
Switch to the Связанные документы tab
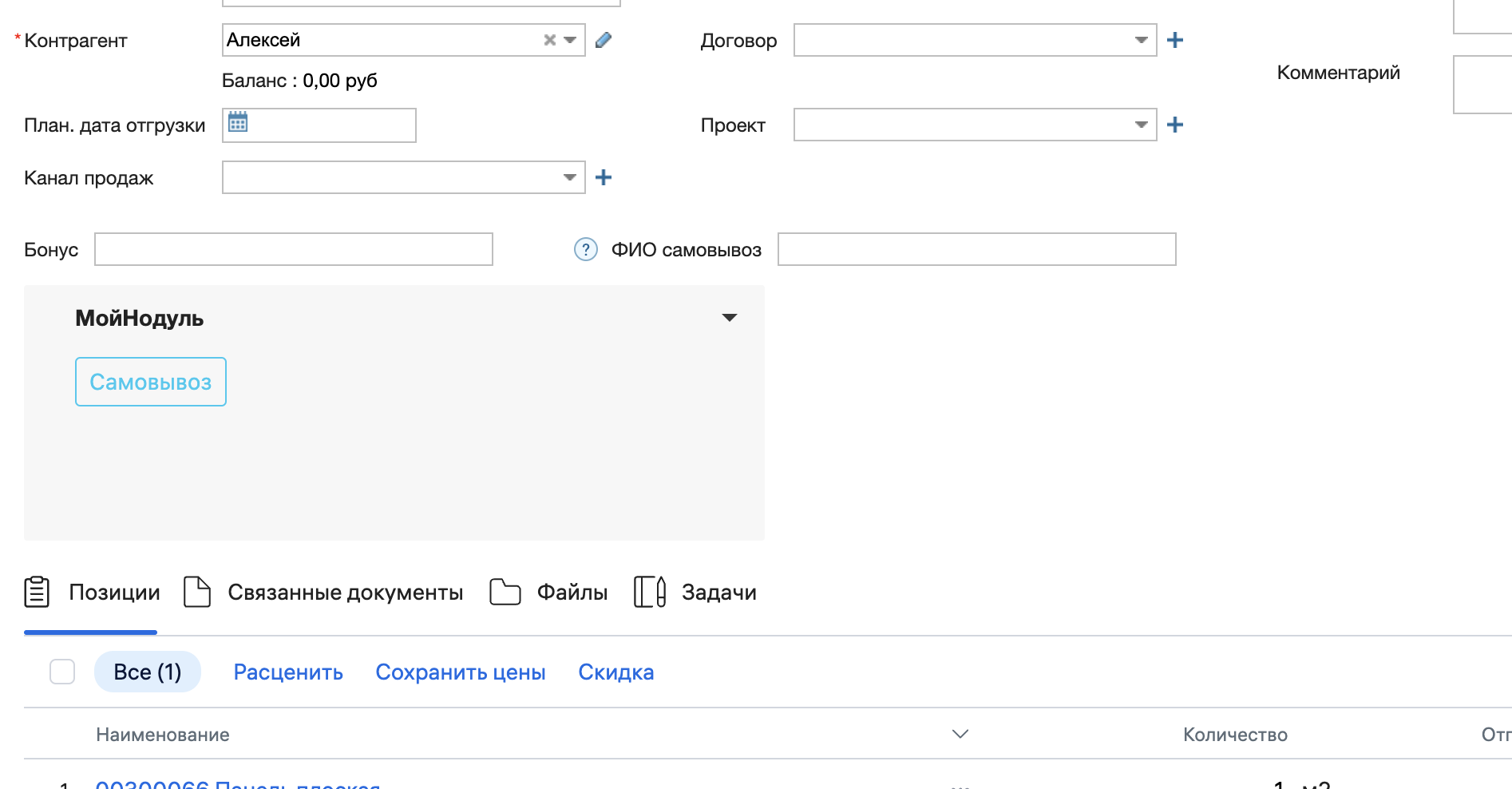click(344, 593)
